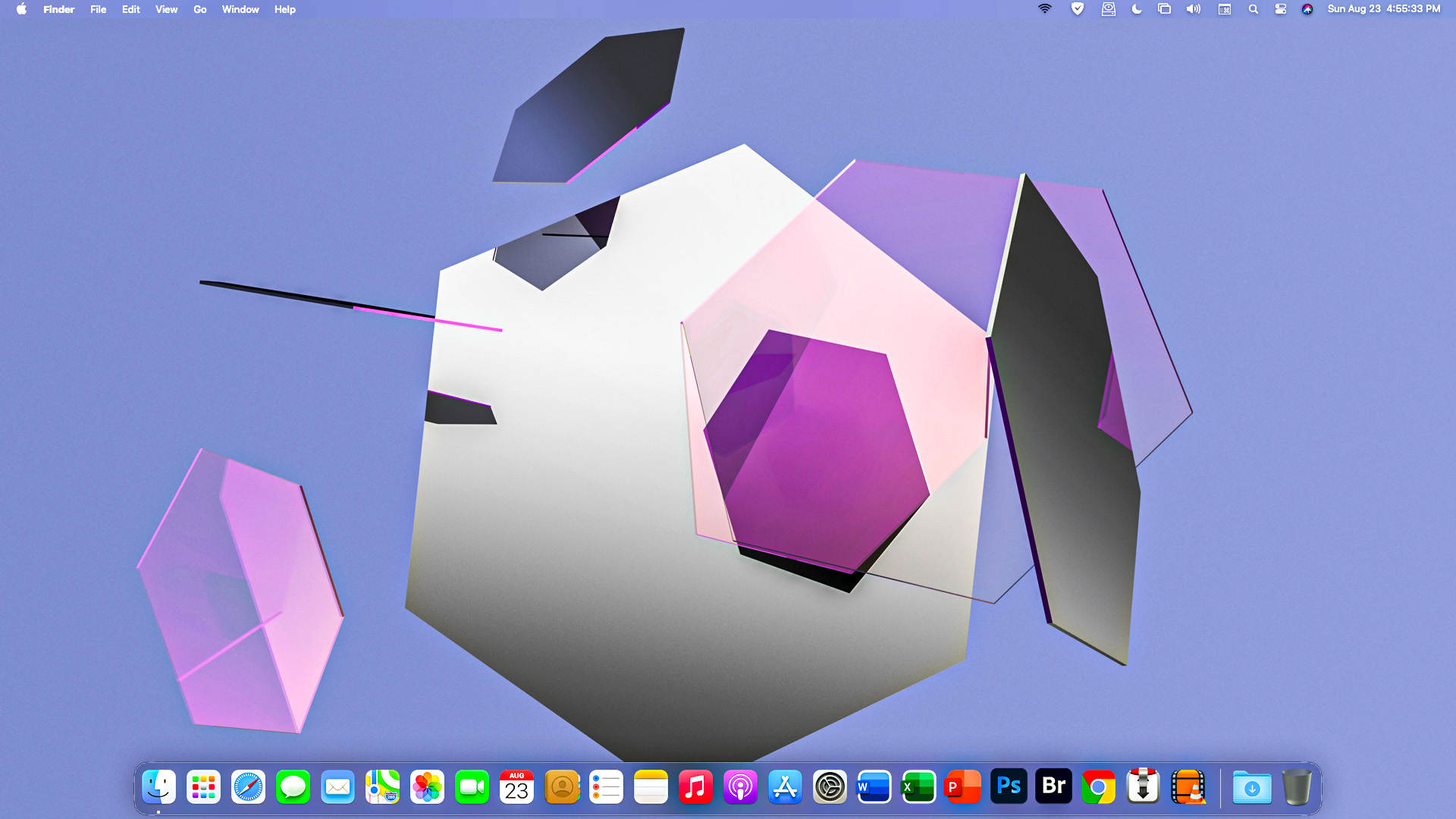Open the Photos app in dock

[427, 787]
